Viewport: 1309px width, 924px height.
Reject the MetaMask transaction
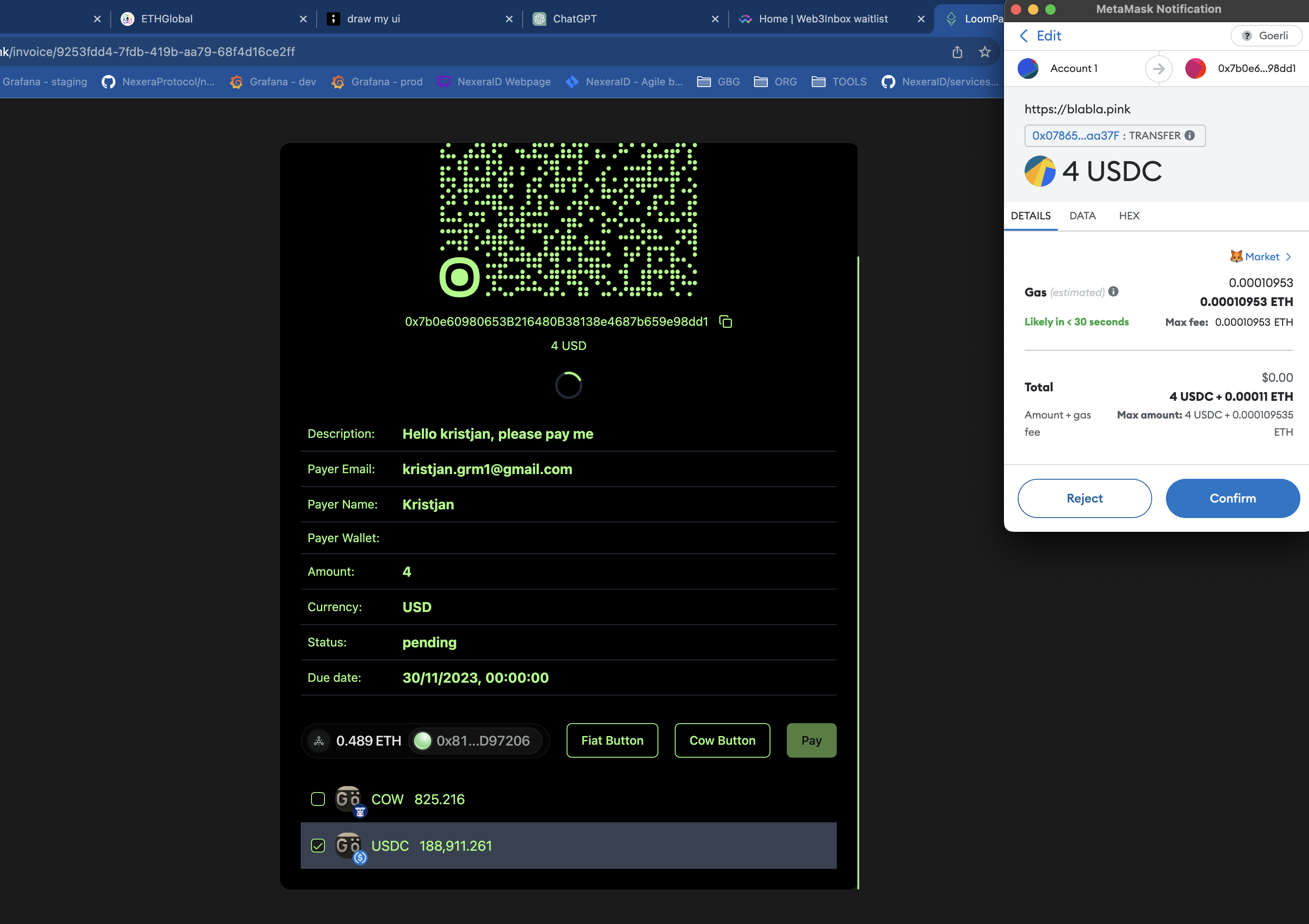1085,499
